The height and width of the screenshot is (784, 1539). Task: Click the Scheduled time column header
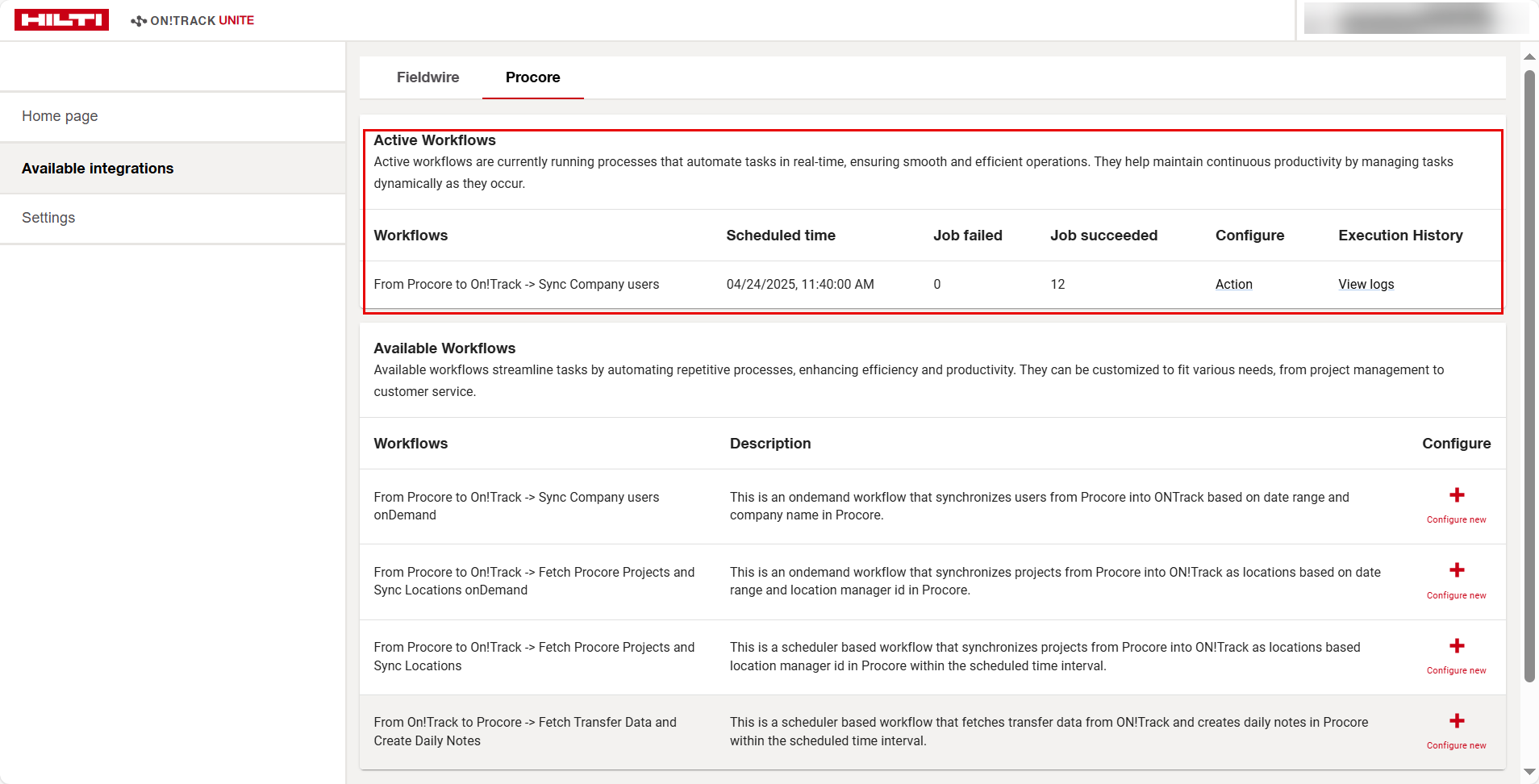[781, 236]
